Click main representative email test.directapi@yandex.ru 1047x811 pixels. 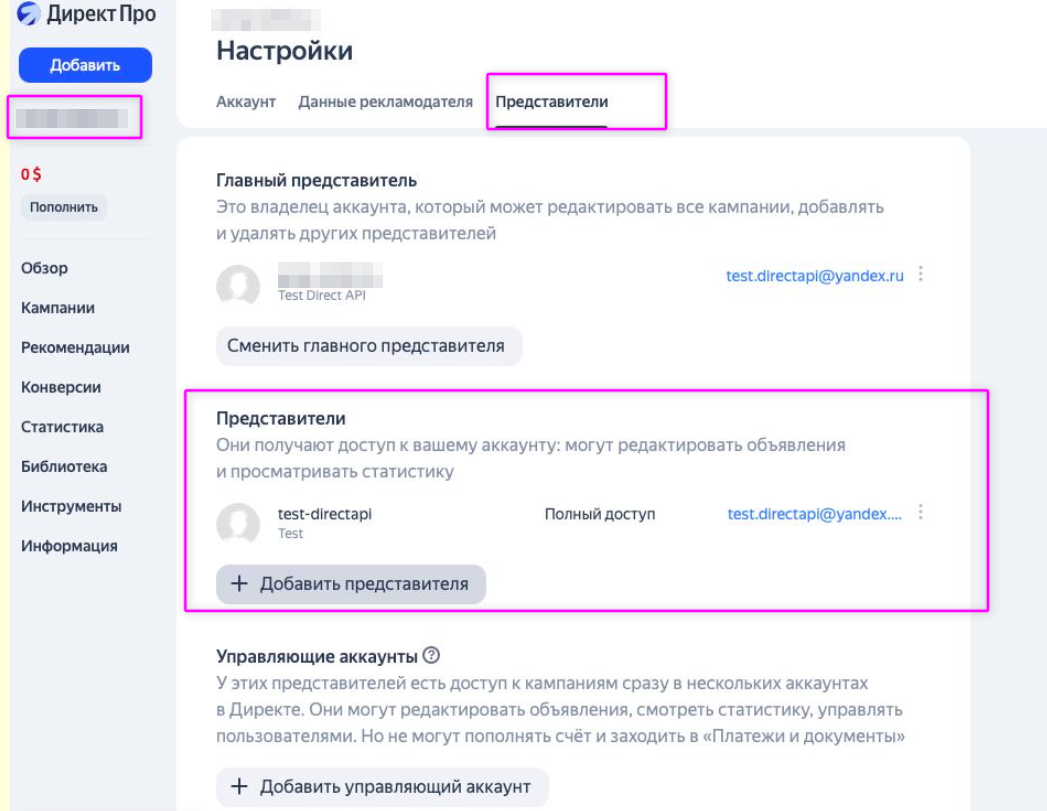coord(814,276)
